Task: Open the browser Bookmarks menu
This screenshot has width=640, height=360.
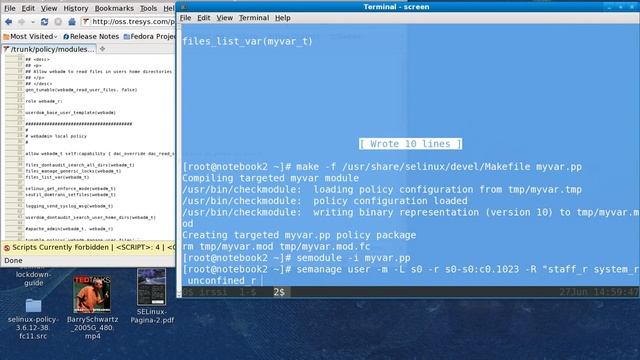Action: (x=114, y=8)
